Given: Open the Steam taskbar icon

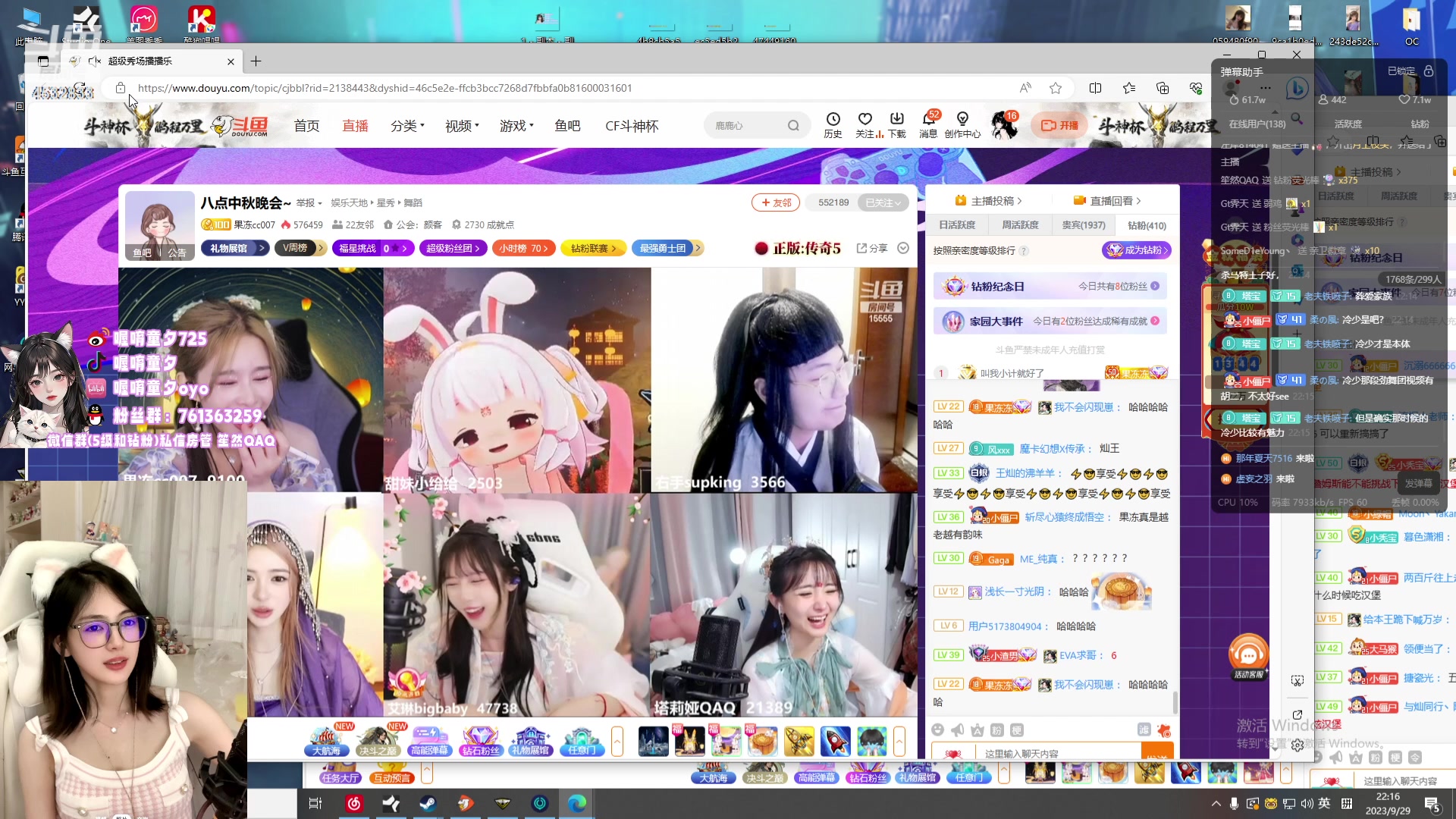Looking at the screenshot, I should pos(428,803).
